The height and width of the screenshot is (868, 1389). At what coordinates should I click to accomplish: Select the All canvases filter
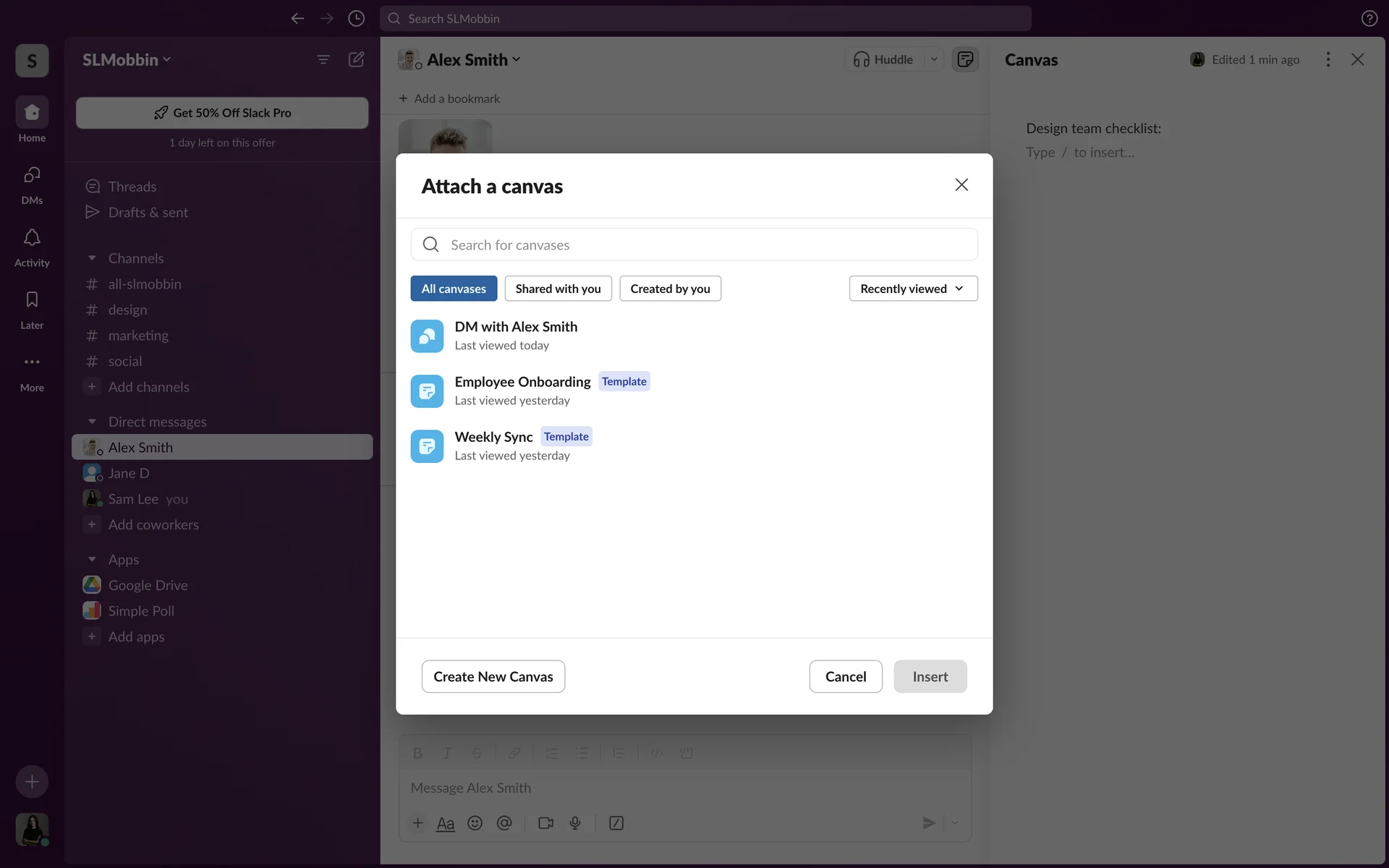coord(454,289)
